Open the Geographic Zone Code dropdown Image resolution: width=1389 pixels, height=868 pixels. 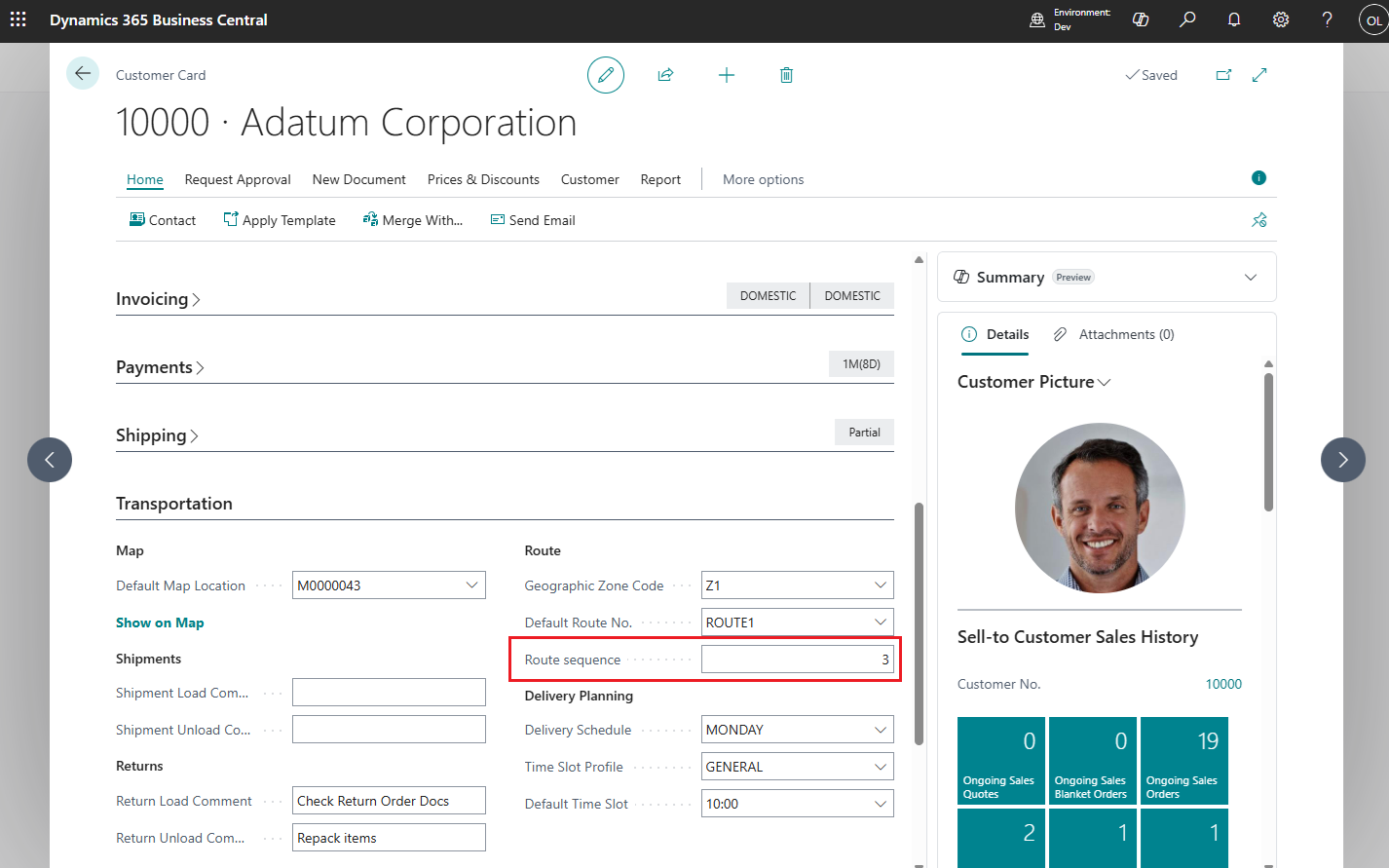tap(880, 585)
